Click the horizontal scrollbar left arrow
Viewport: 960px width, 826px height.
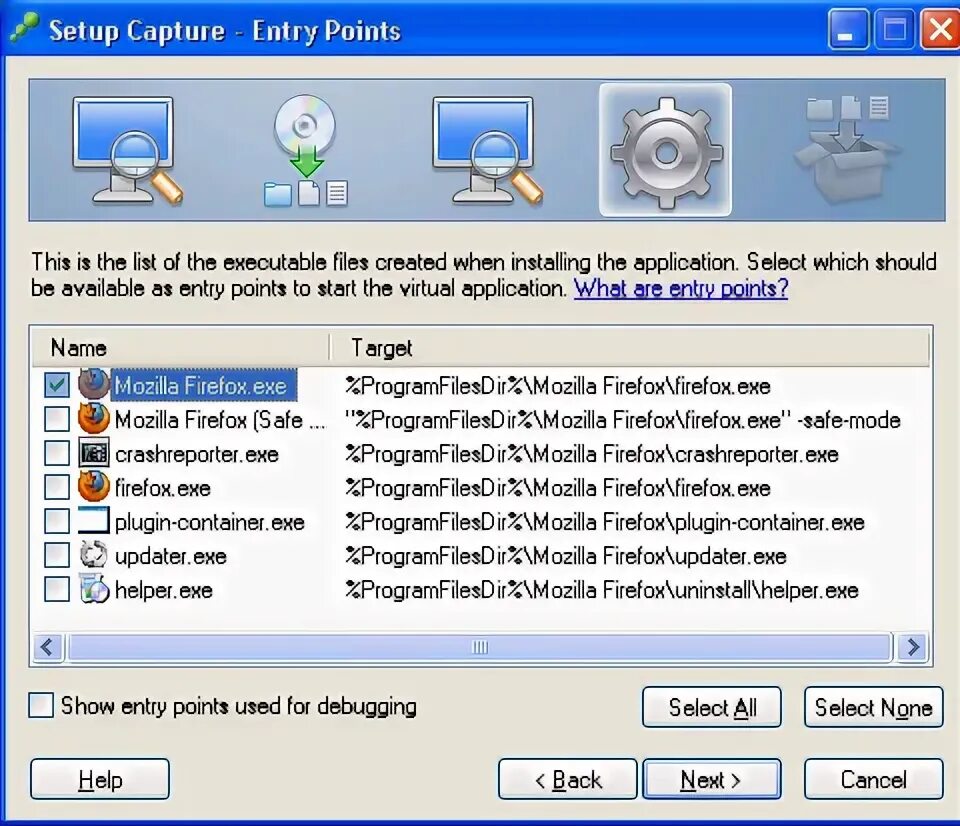pos(48,647)
